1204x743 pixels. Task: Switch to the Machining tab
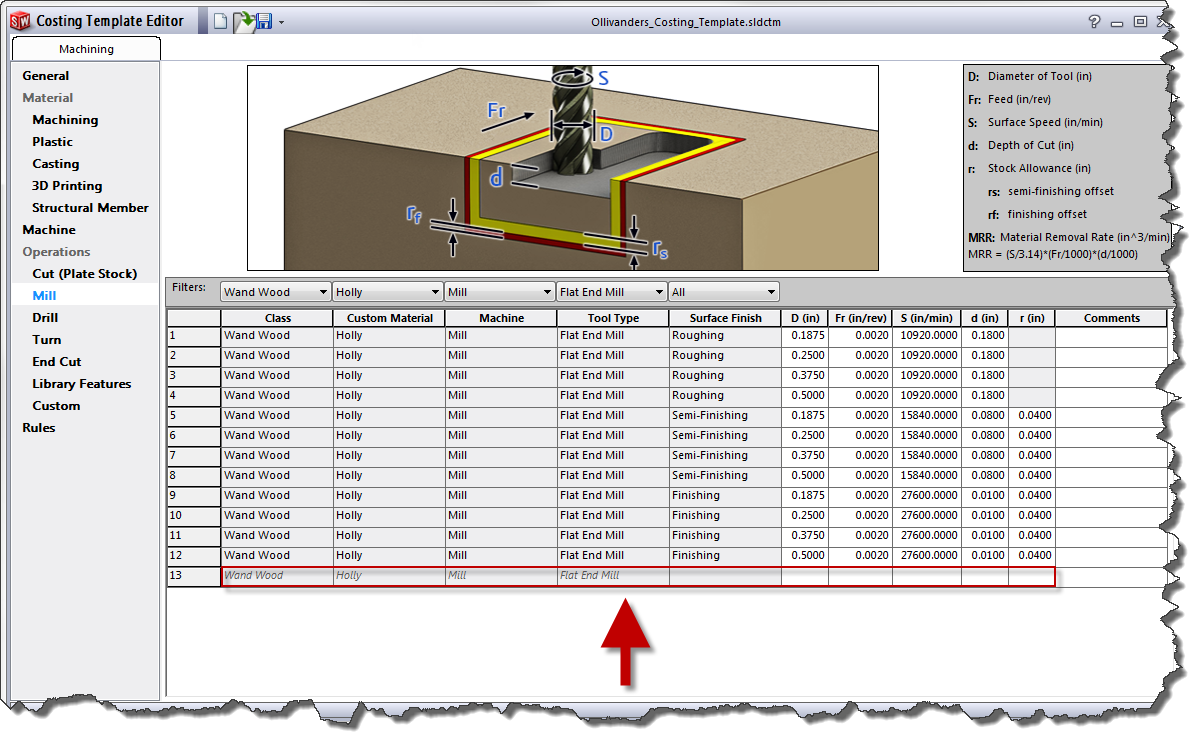86,48
